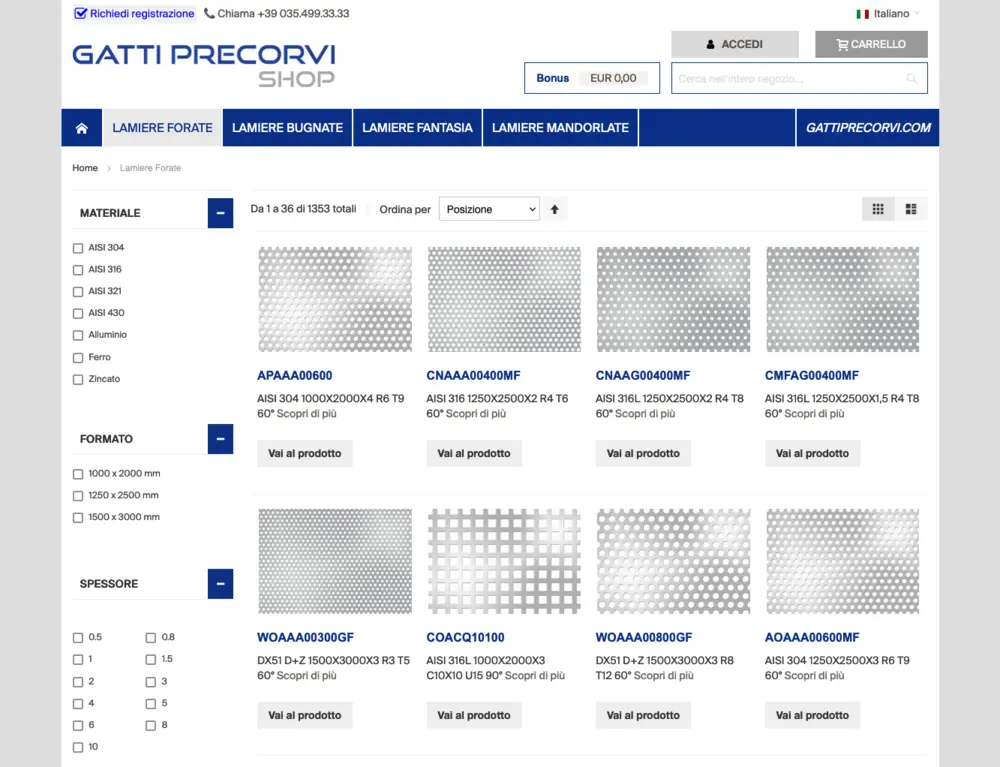
Task: Check the 1000 x 2000 mm format
Action: point(78,474)
